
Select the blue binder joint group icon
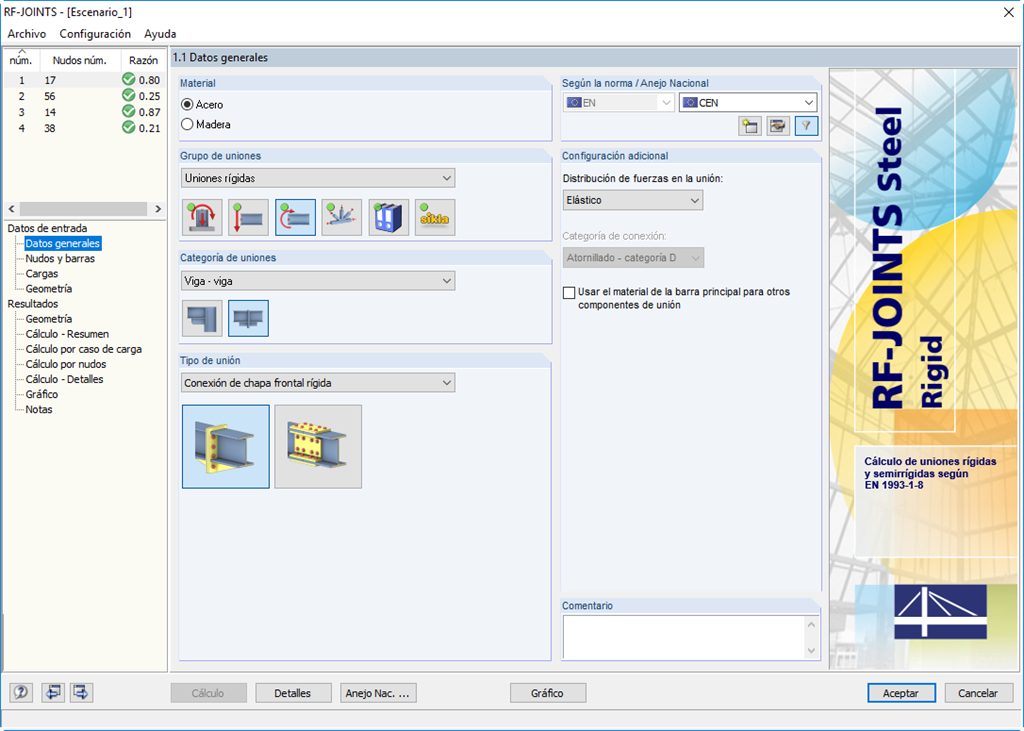[x=389, y=218]
